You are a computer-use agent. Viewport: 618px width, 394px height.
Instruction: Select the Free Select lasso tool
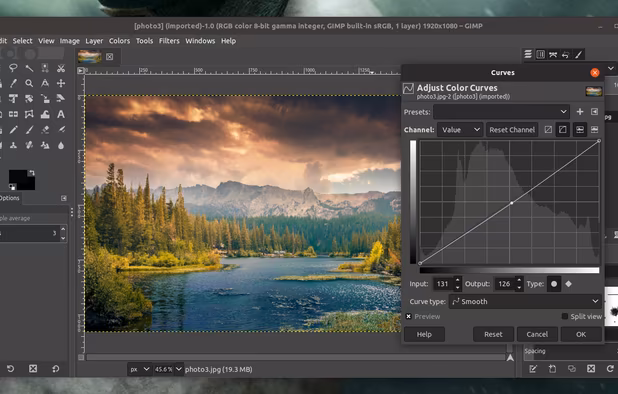coord(13,68)
